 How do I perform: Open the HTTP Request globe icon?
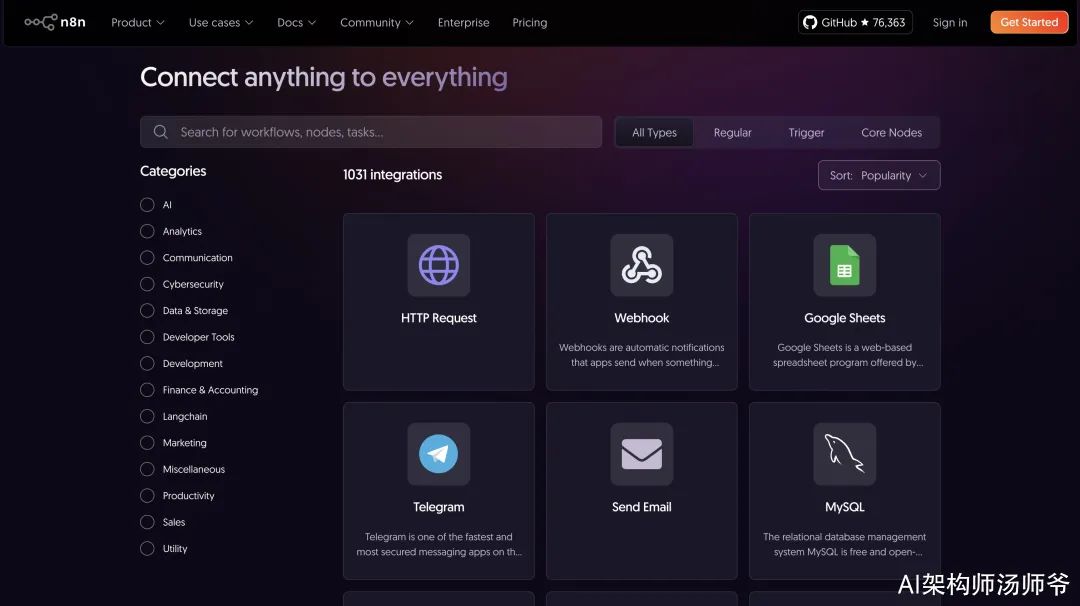(439, 265)
